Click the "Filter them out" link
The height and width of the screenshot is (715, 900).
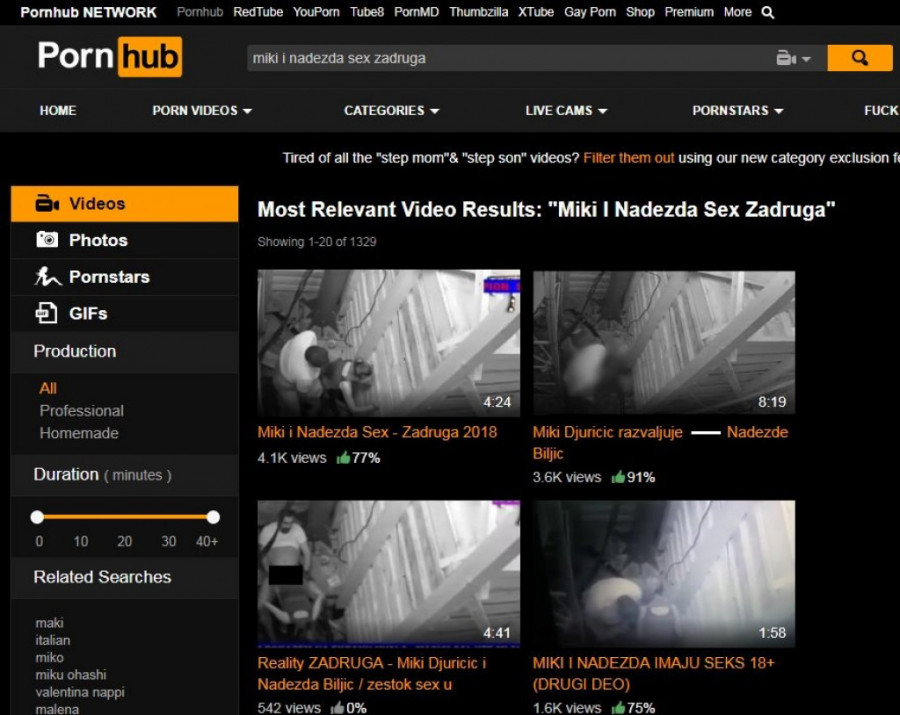tap(629, 158)
